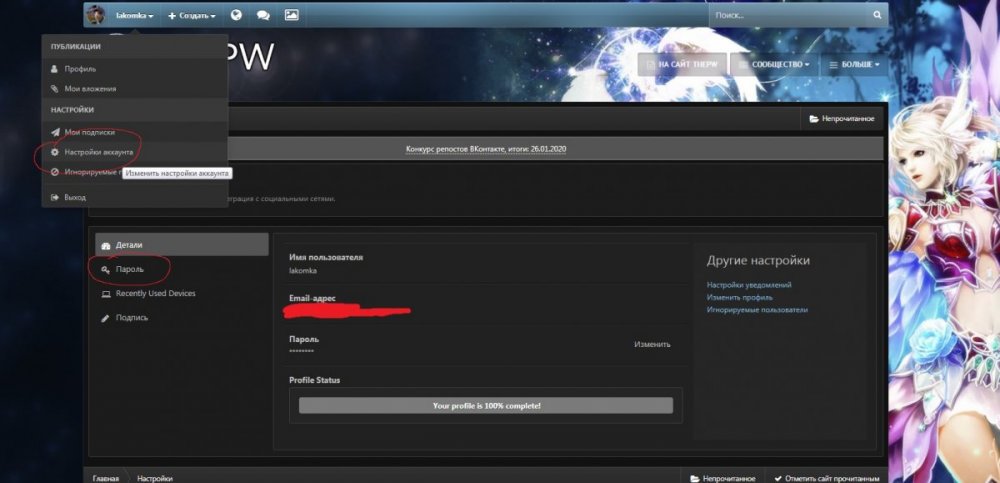Choose Выход to log out
This screenshot has height=483, width=1000.
point(75,198)
